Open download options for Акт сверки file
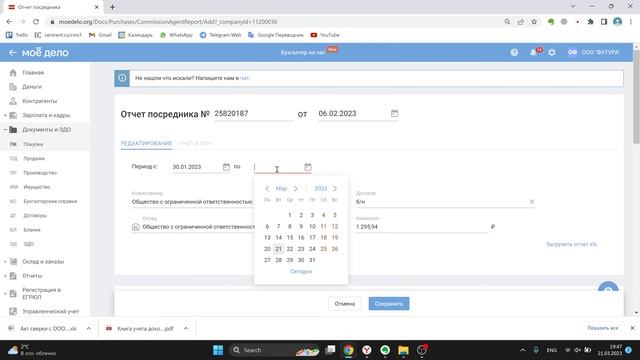Viewport: 640px width, 360px height. (x=89, y=329)
